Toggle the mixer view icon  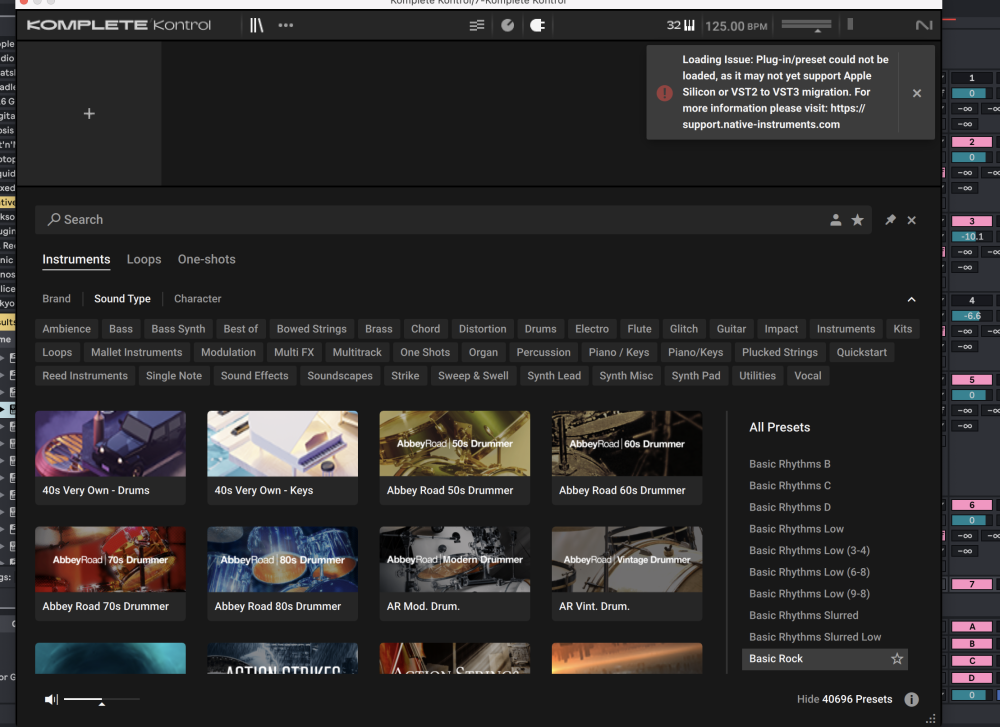(x=477, y=26)
